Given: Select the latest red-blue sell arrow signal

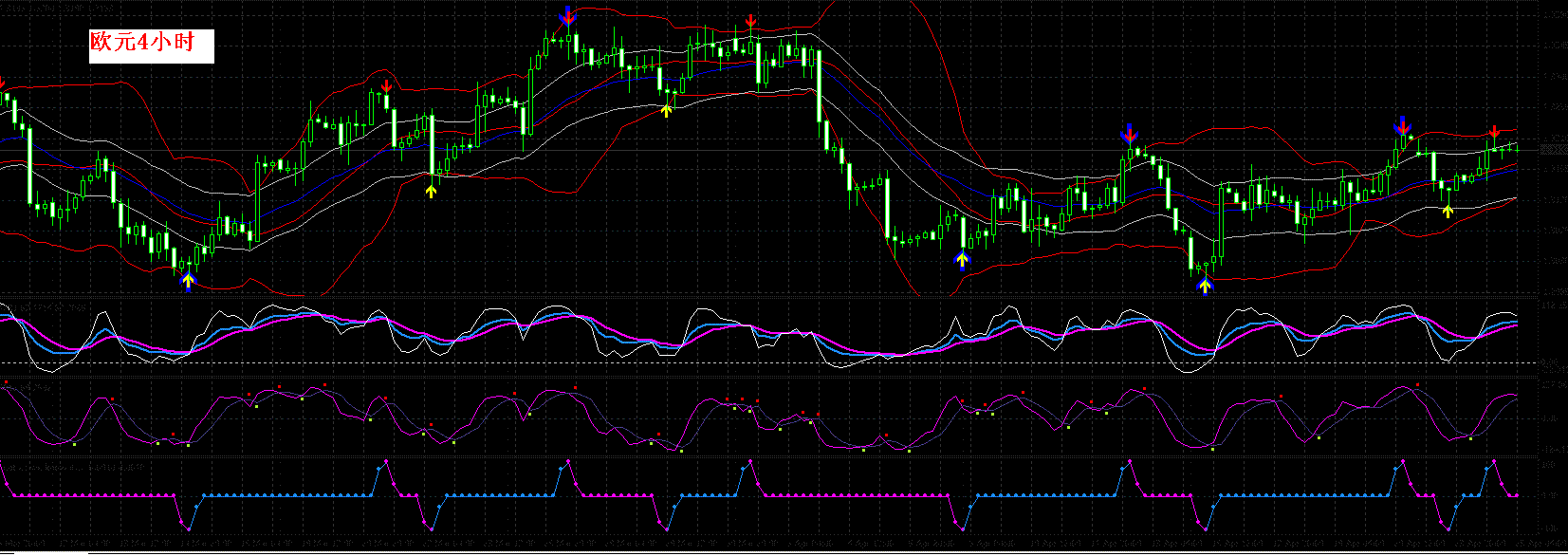Looking at the screenshot, I should [1402, 126].
